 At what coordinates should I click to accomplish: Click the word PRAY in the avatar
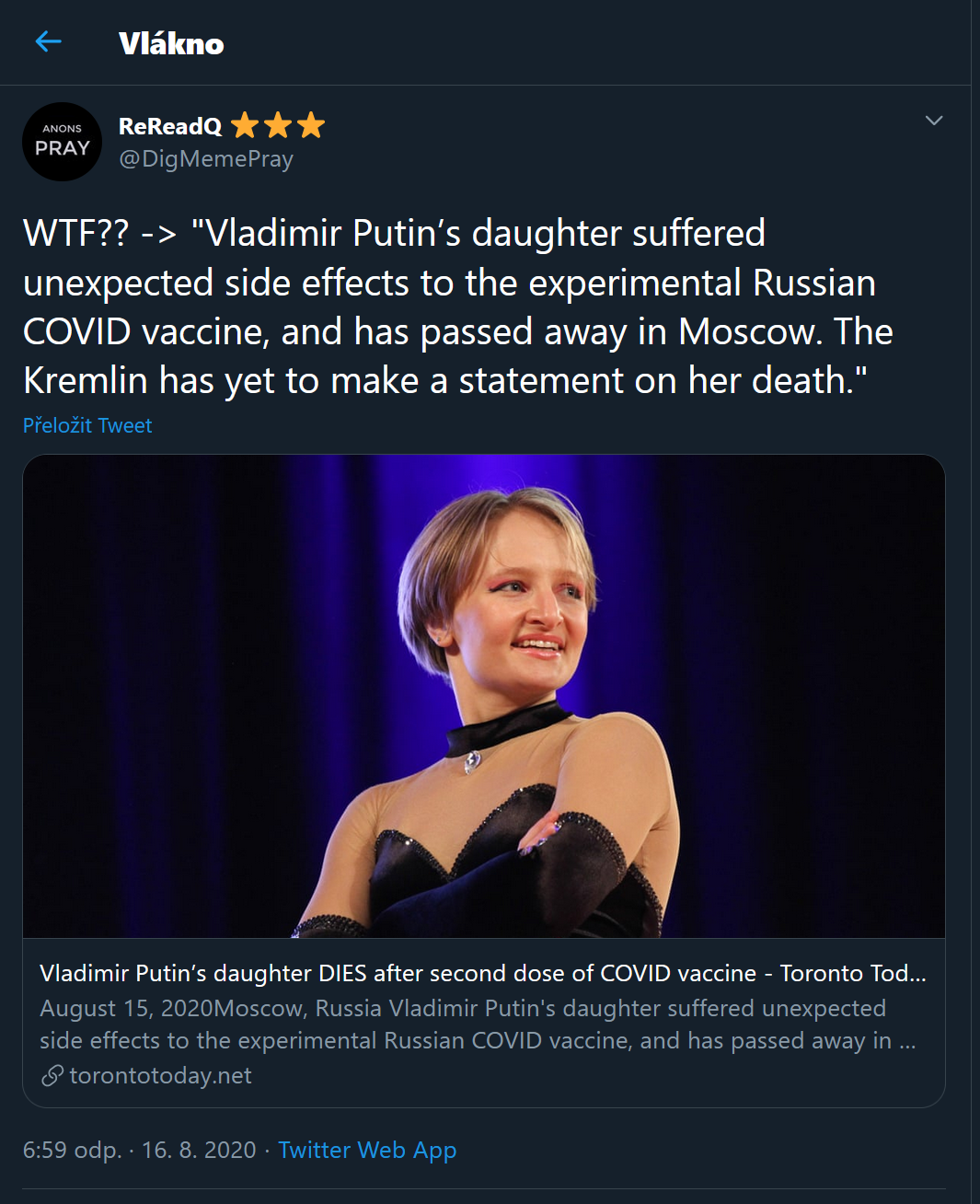click(x=63, y=148)
